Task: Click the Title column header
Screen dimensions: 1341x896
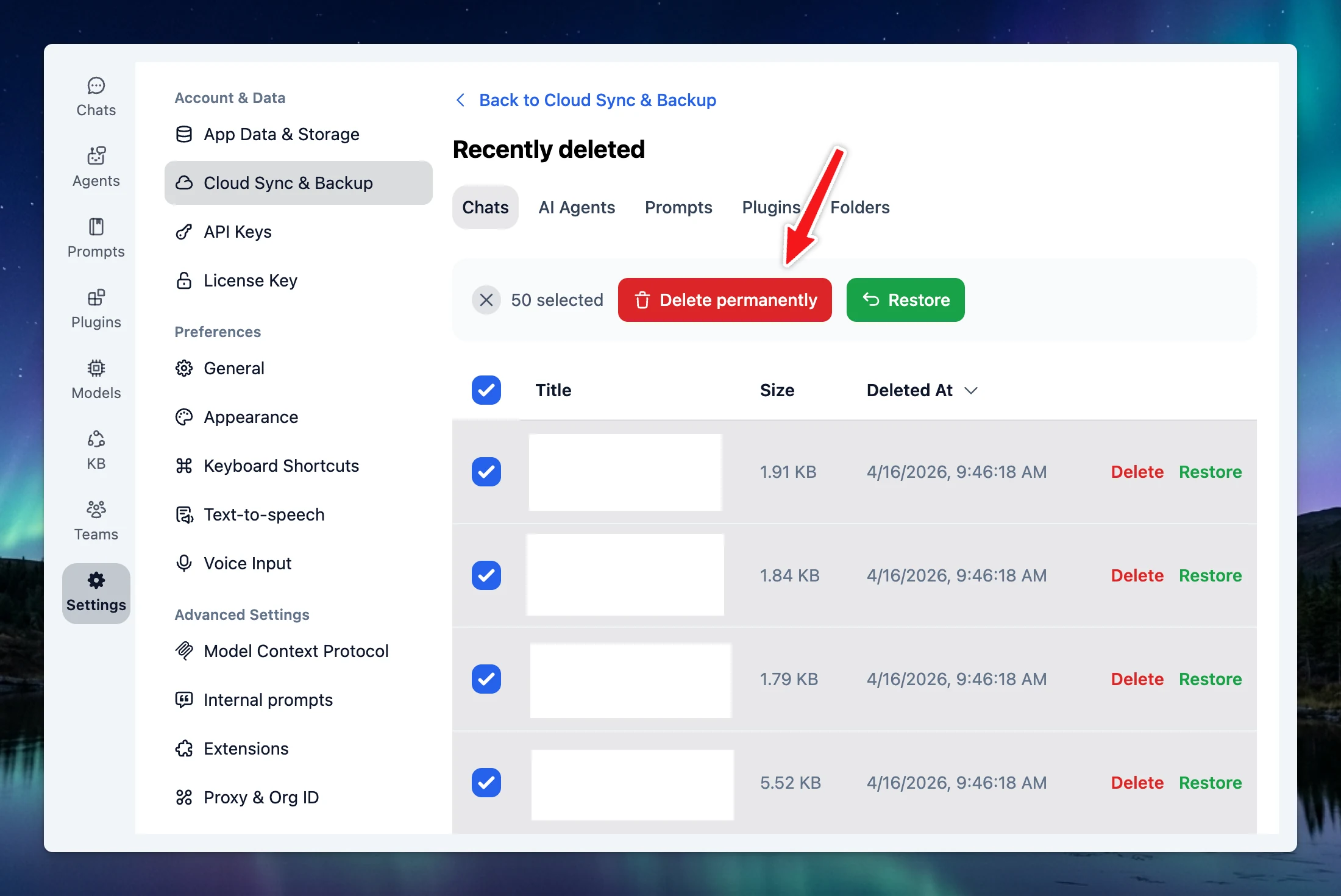Action: point(553,390)
